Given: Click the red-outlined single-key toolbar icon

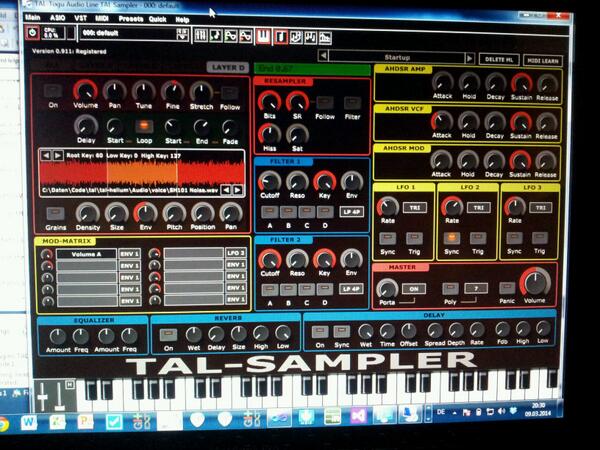Looking at the screenshot, I should tap(280, 37).
